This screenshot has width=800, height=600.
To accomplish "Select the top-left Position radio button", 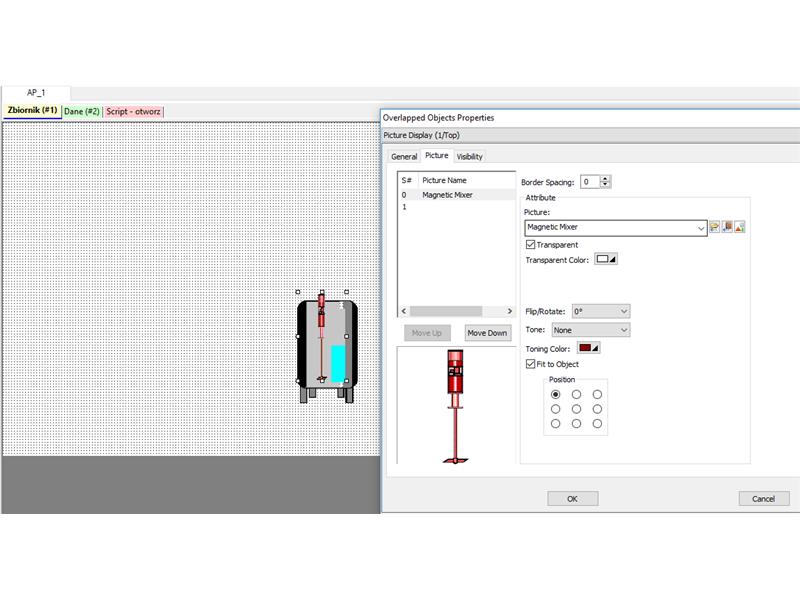I will point(556,394).
